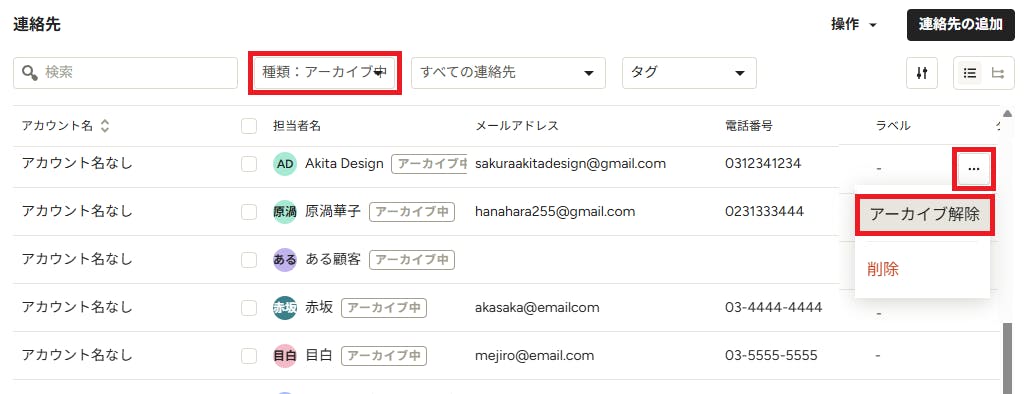Viewport: 1028px width, 394px height.
Task: Click email mejiro@email.com
Action: coord(534,356)
